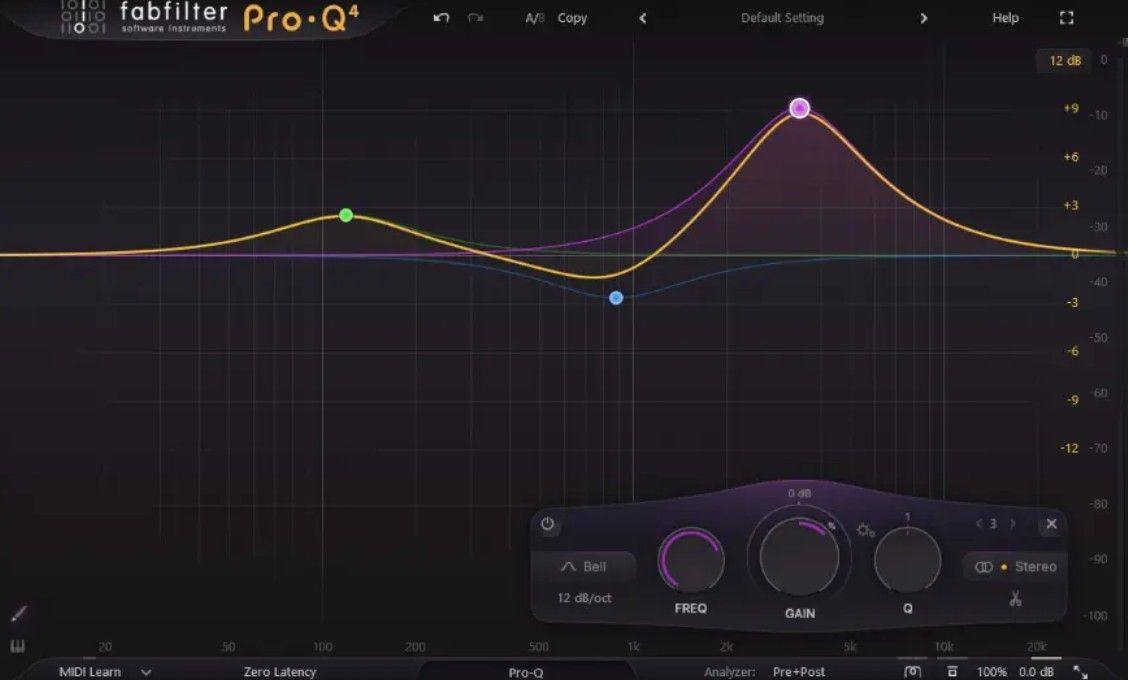Viewport: 1128px width, 680px height.
Task: Click the headphone monitoring icon in bottom bar
Action: point(912,673)
